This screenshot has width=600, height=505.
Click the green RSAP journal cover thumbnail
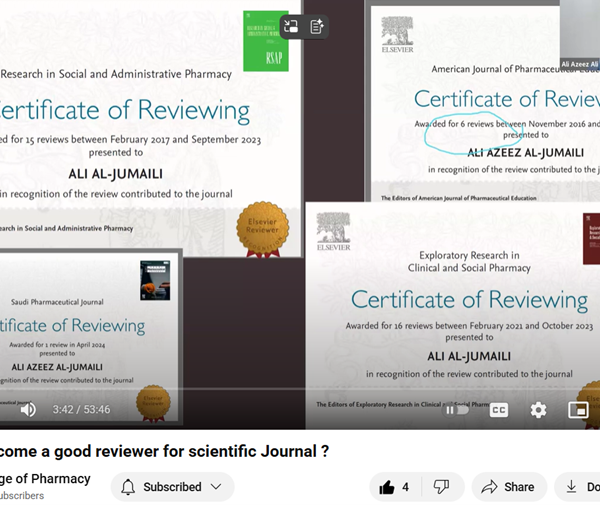[266, 41]
